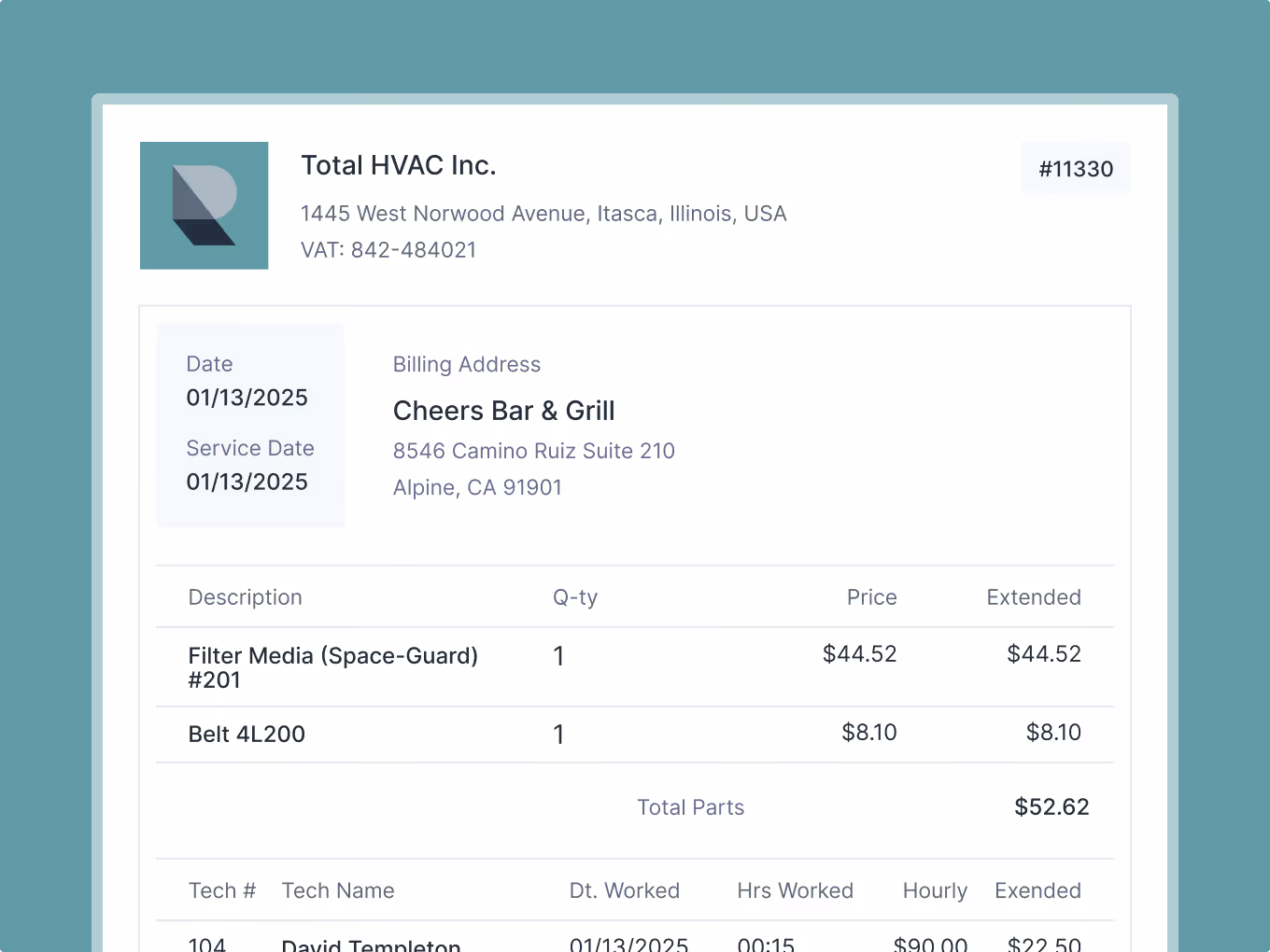Select the $8.10 price for Belt 4L200
This screenshot has height=952, width=1270.
point(869,733)
